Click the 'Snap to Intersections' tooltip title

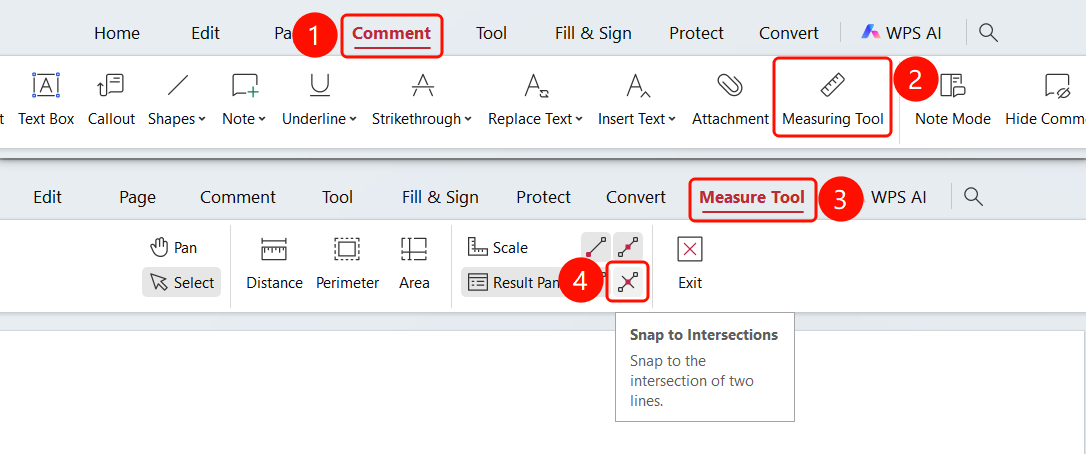[x=704, y=335]
